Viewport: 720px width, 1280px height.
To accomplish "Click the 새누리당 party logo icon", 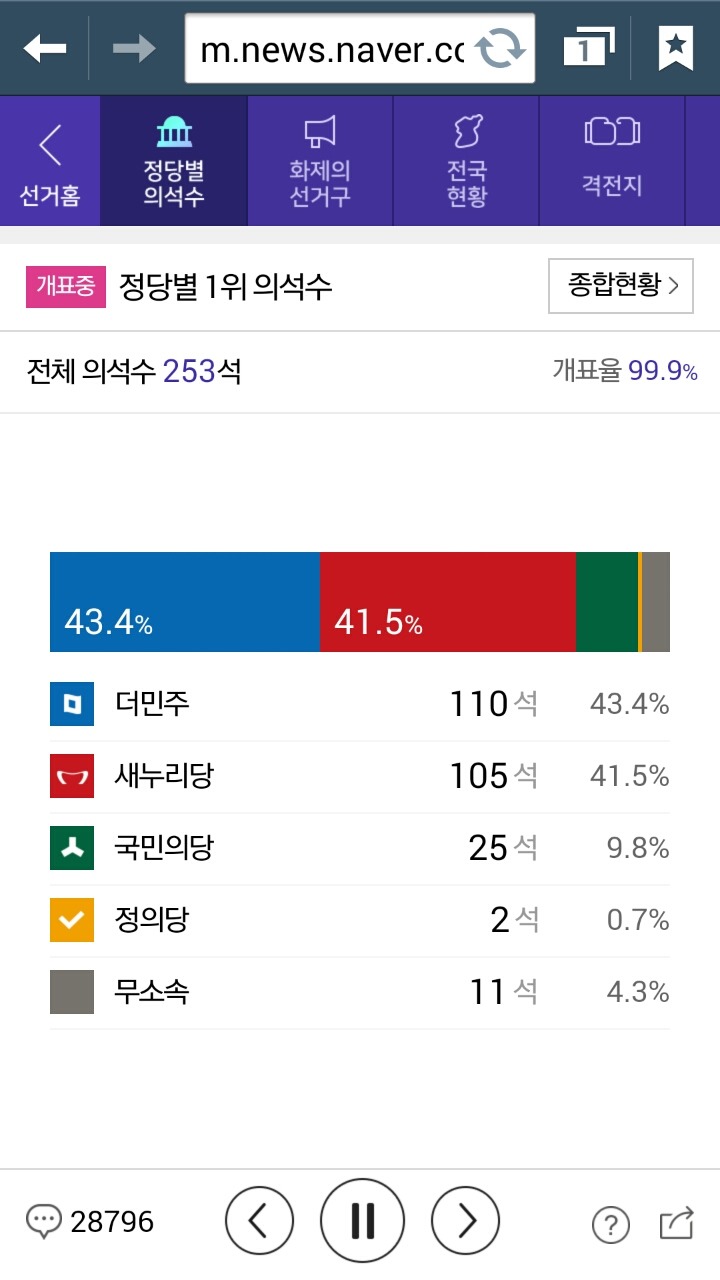I will [x=70, y=776].
